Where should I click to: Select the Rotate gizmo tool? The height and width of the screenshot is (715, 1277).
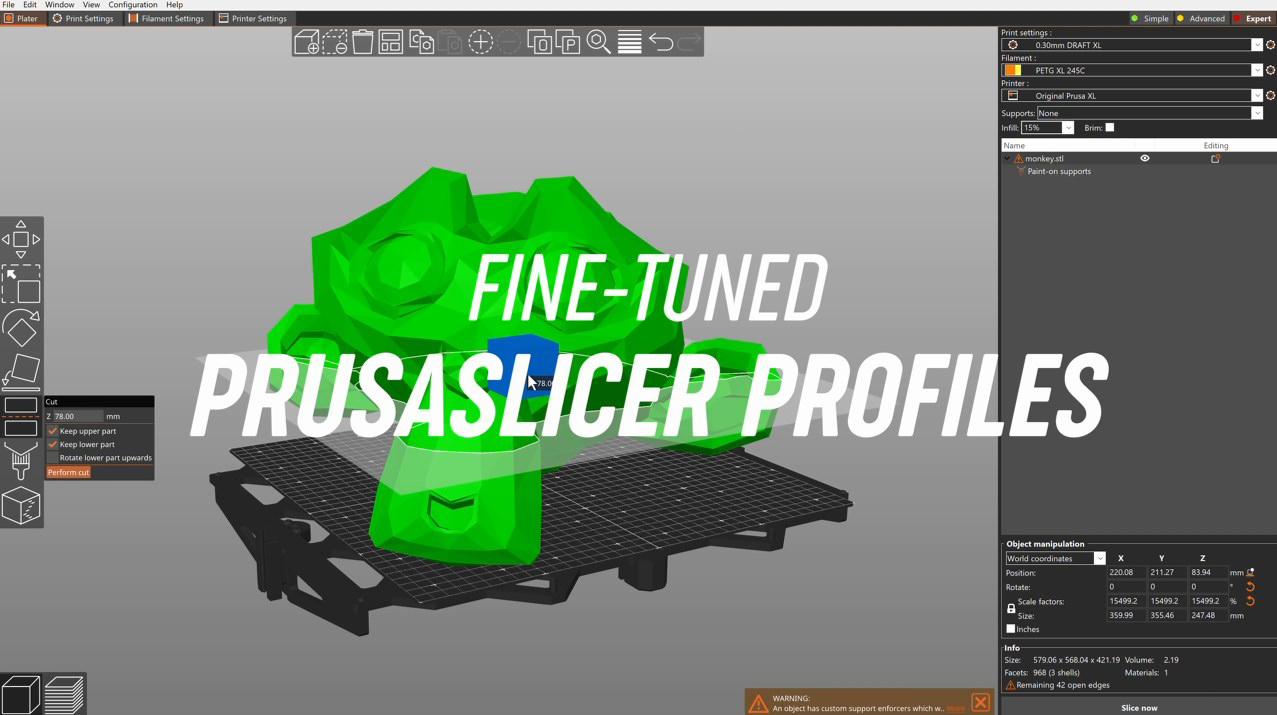point(21,327)
